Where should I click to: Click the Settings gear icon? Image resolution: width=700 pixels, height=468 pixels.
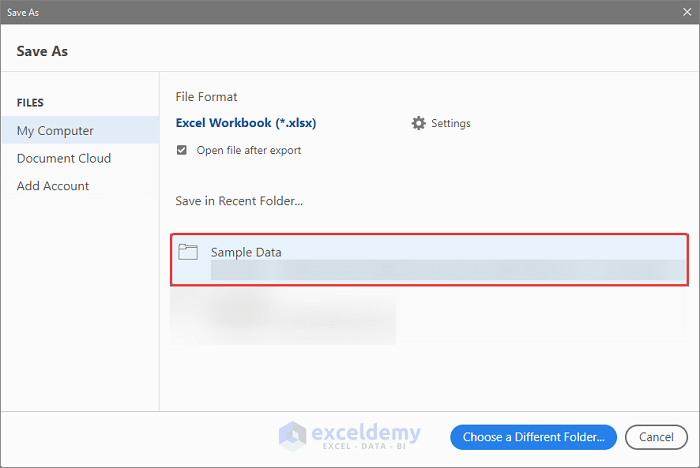[x=418, y=123]
